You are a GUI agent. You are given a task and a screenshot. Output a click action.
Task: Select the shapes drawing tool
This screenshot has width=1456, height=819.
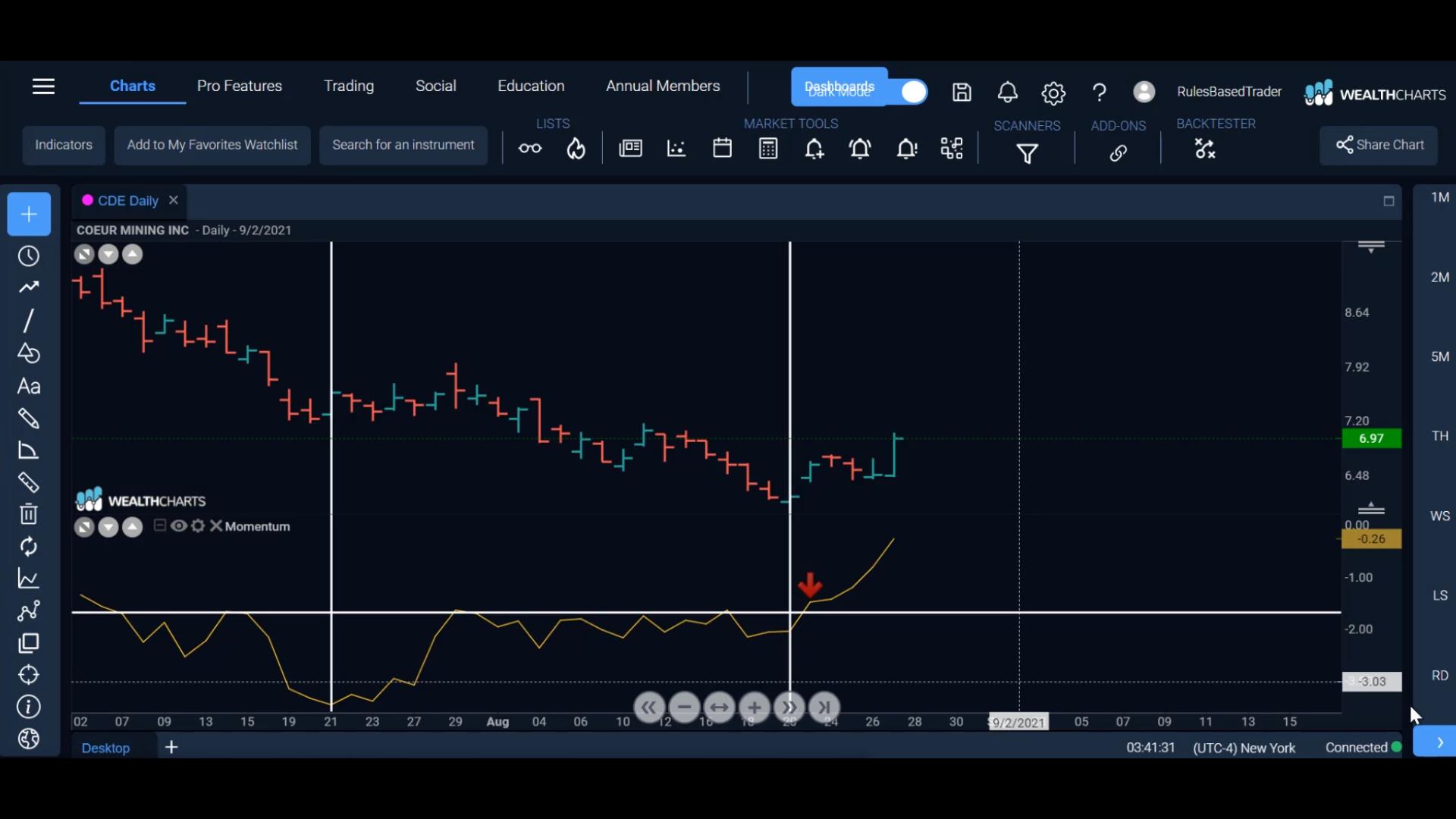[x=29, y=353]
